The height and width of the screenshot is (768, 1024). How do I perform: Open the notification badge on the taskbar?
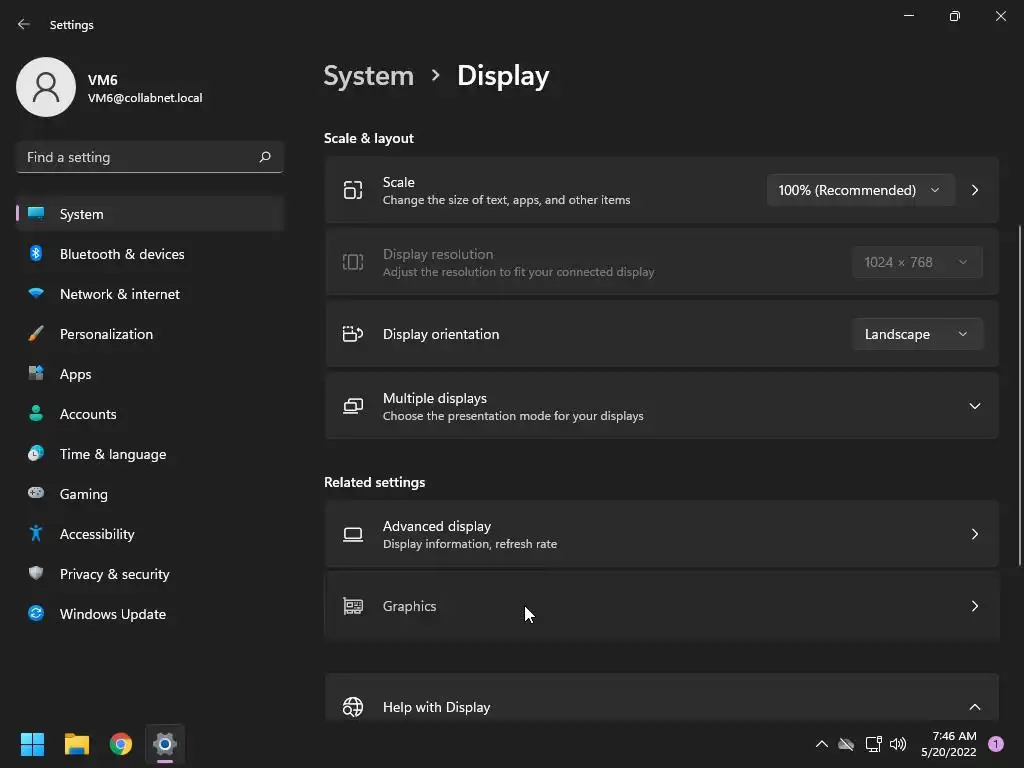click(x=995, y=744)
